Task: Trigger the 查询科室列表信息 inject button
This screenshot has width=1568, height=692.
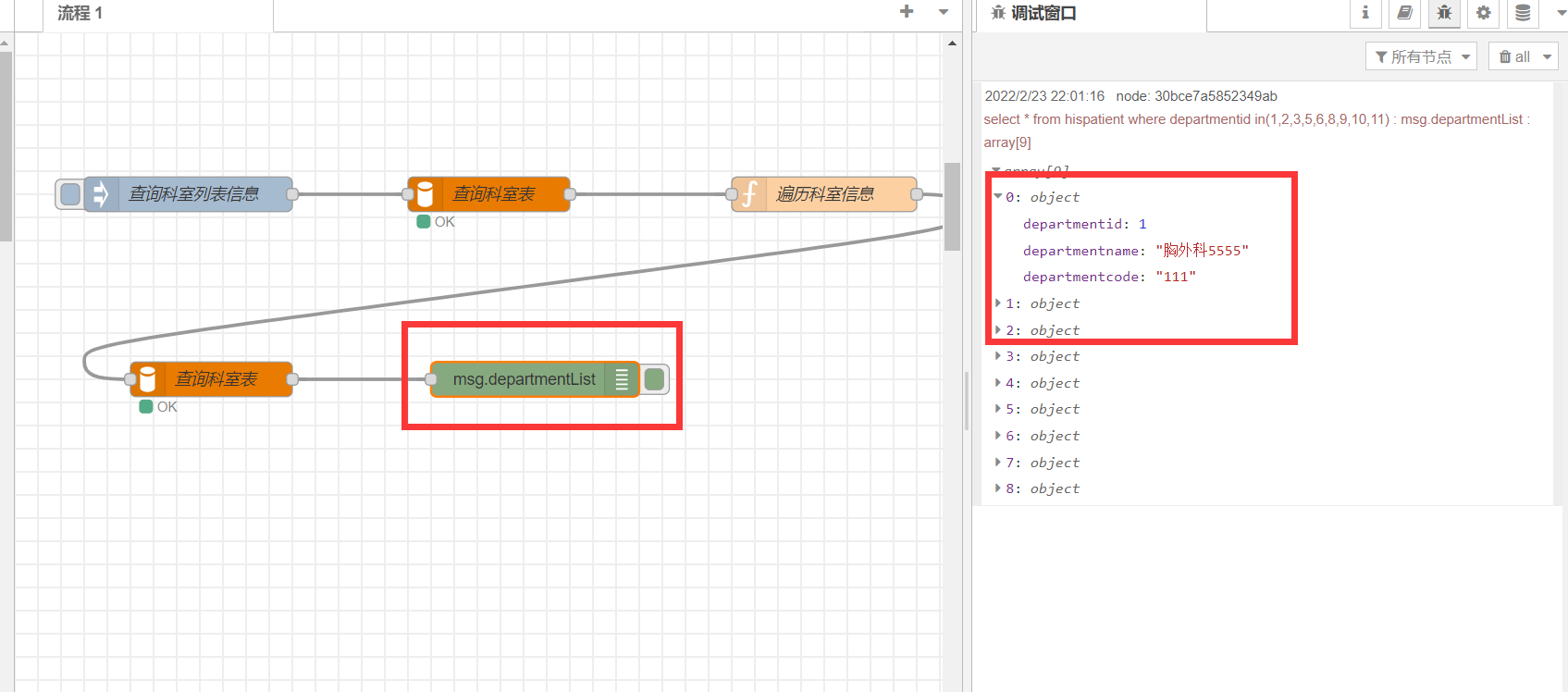Action: [x=69, y=194]
